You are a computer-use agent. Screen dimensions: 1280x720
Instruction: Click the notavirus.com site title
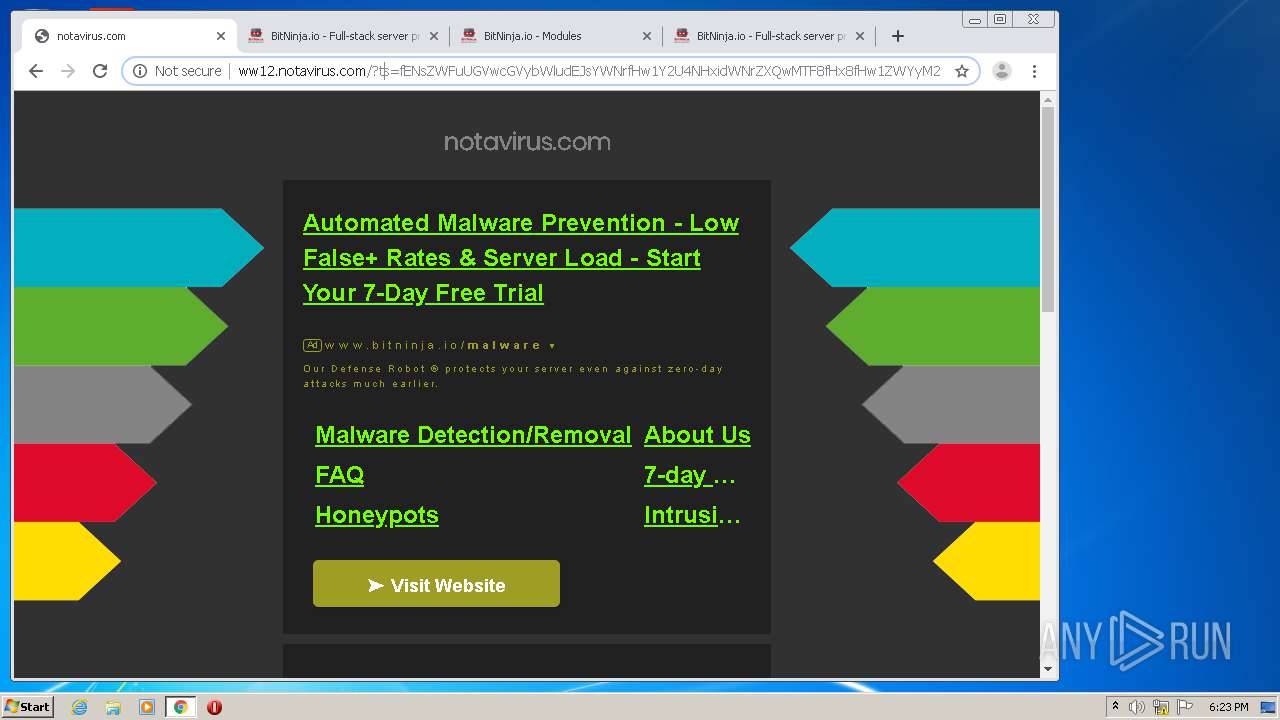[x=527, y=142]
